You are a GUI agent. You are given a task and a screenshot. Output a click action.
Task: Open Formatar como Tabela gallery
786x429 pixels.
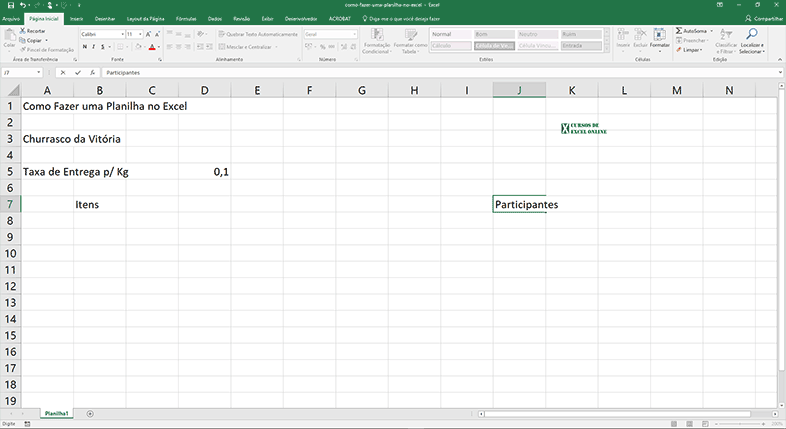tap(411, 41)
